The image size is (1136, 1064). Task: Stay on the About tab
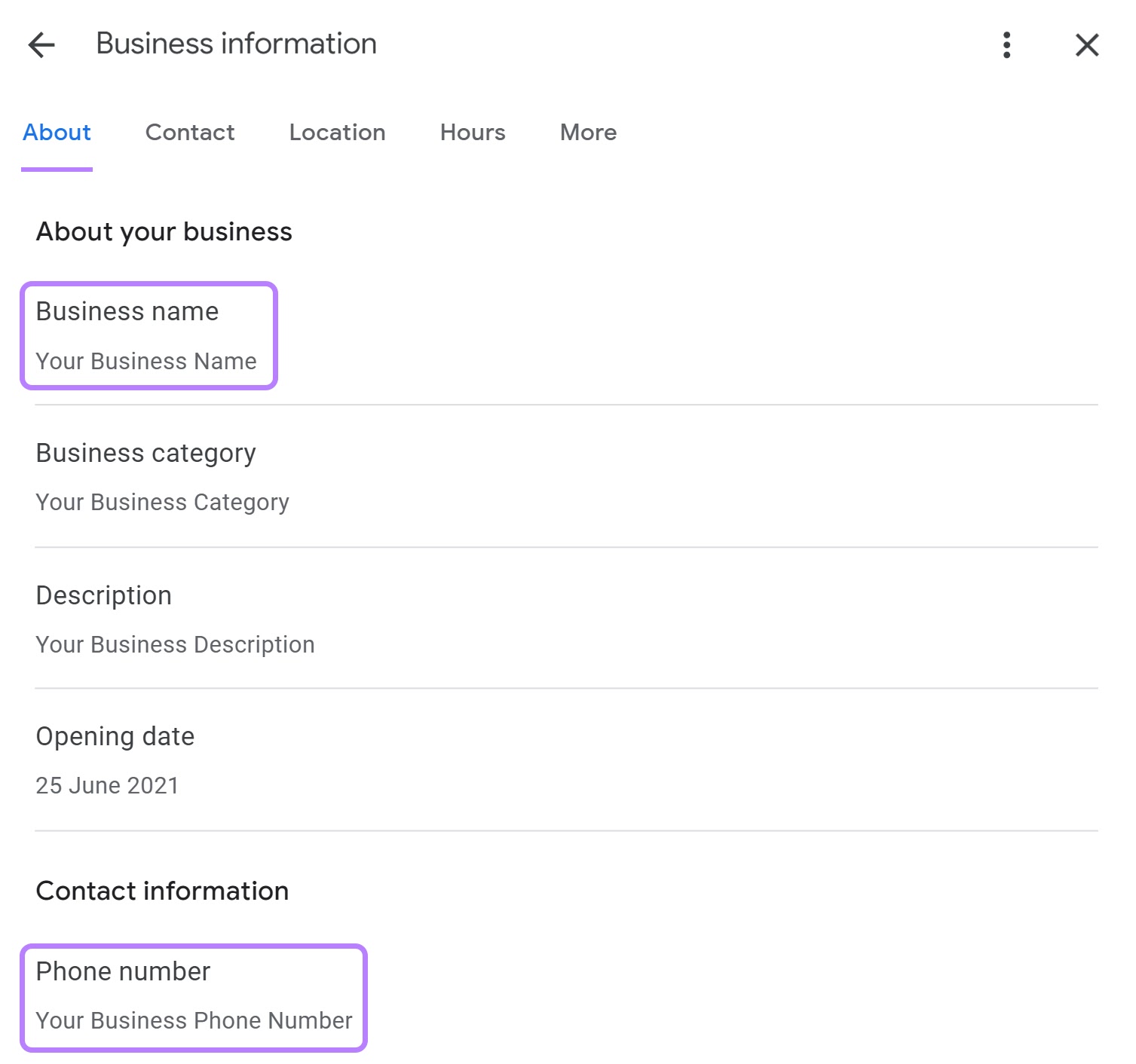57,133
